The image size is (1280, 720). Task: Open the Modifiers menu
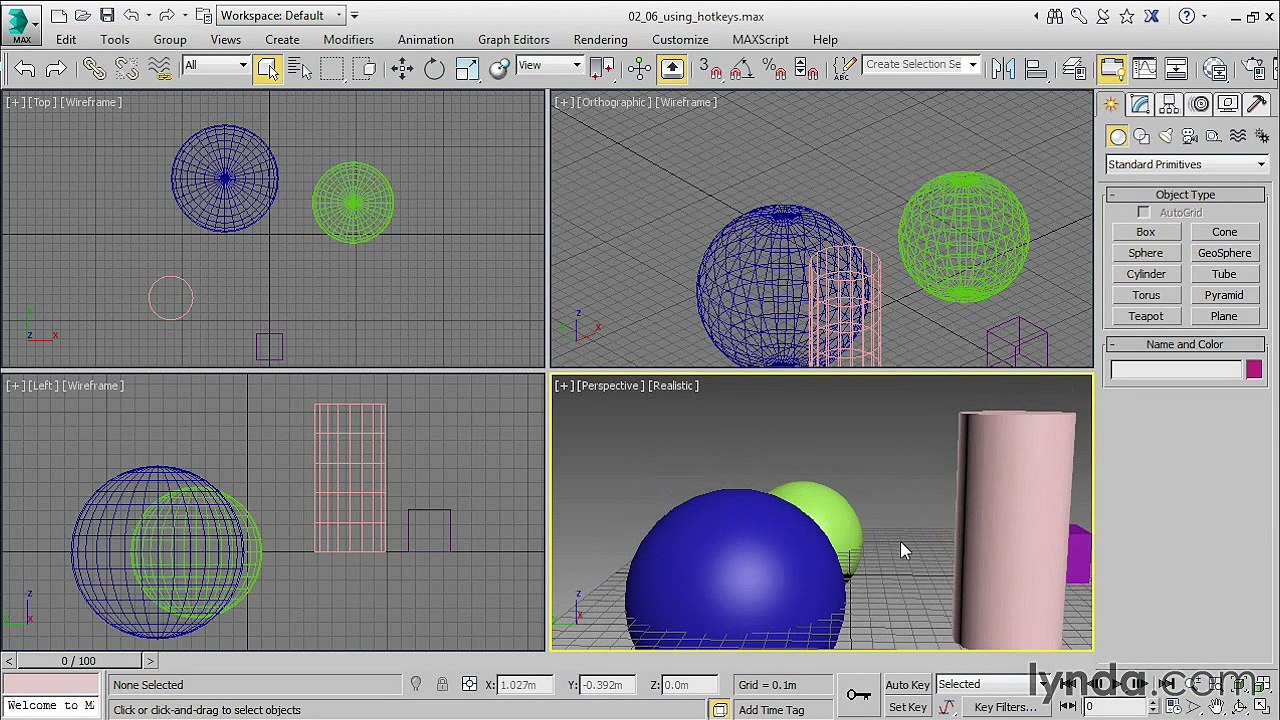[348, 39]
